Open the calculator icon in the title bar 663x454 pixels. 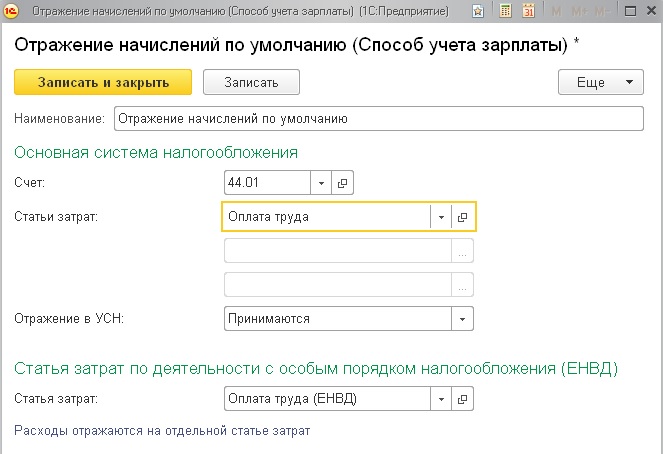coord(505,11)
